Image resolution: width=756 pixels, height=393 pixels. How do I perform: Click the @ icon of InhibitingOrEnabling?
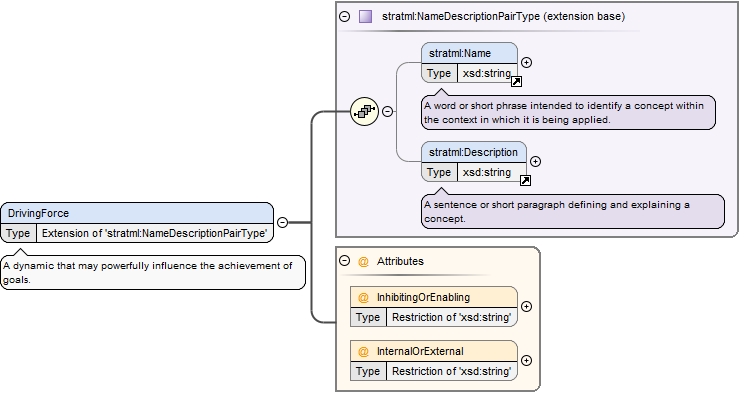pyautogui.click(x=363, y=298)
